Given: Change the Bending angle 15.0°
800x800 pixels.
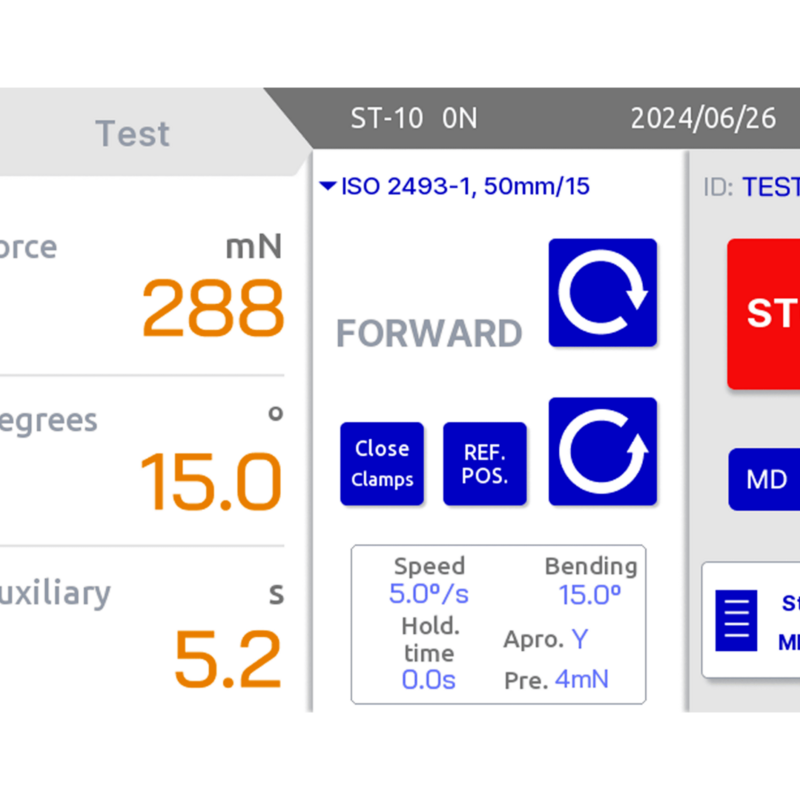Looking at the screenshot, I should (x=590, y=595).
